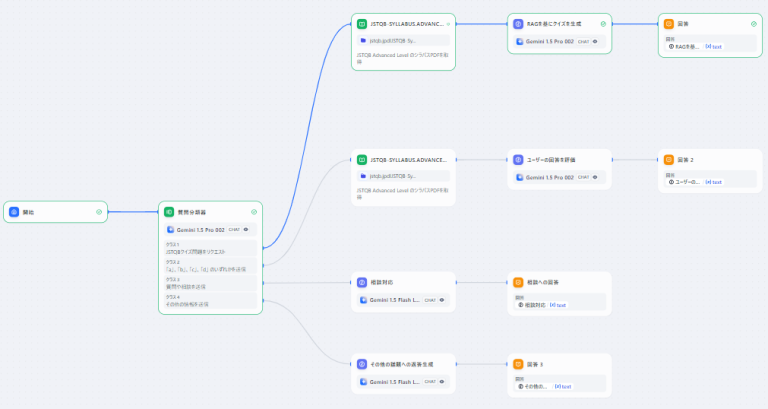Screen dimensions: 768x409
Task: Select class 1 row (JSTQBクイズ問題をリクエスト)
Action: tap(211, 249)
